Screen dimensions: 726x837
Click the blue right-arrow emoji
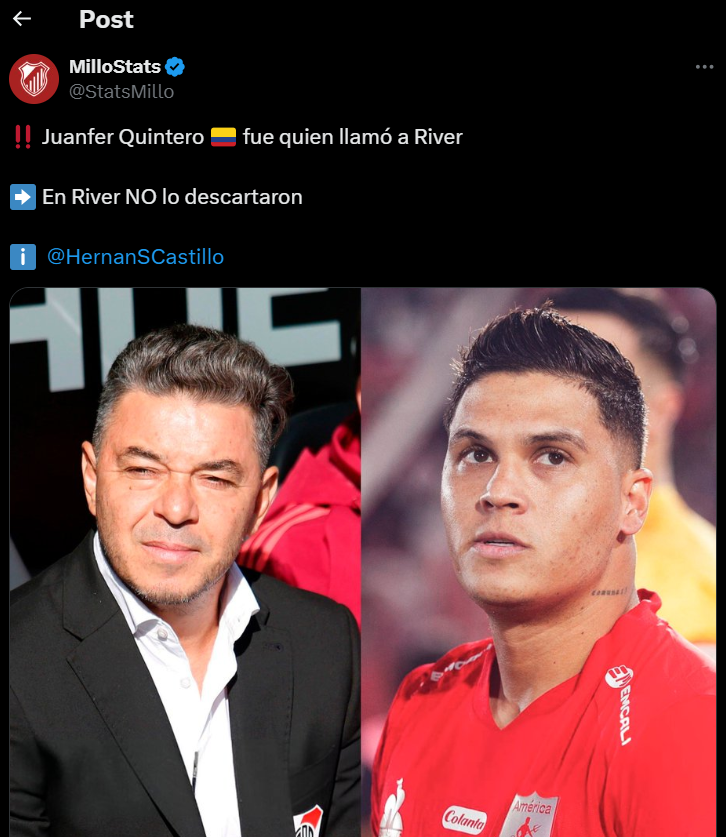coord(23,197)
